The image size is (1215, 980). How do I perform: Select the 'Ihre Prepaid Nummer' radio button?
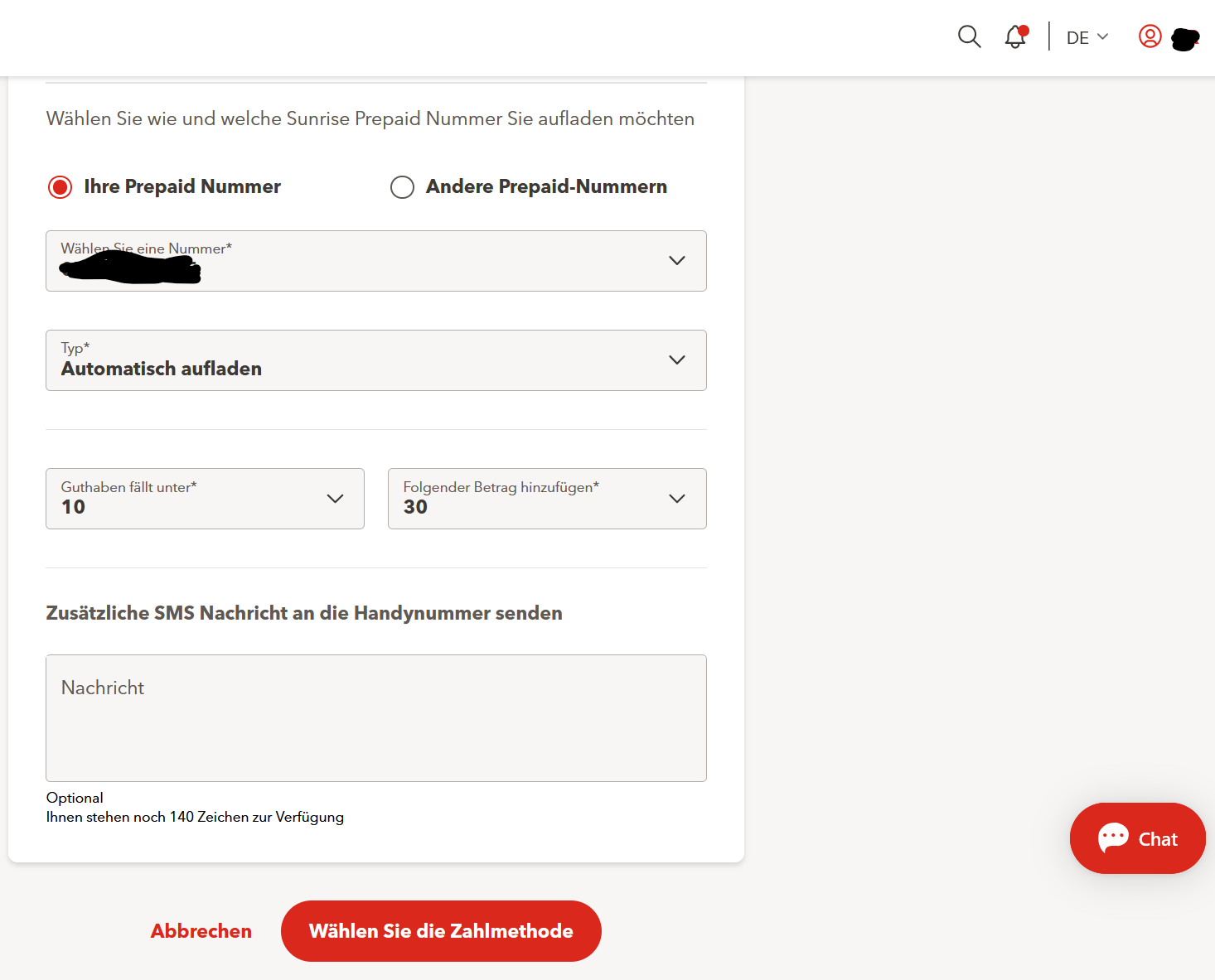[60, 187]
